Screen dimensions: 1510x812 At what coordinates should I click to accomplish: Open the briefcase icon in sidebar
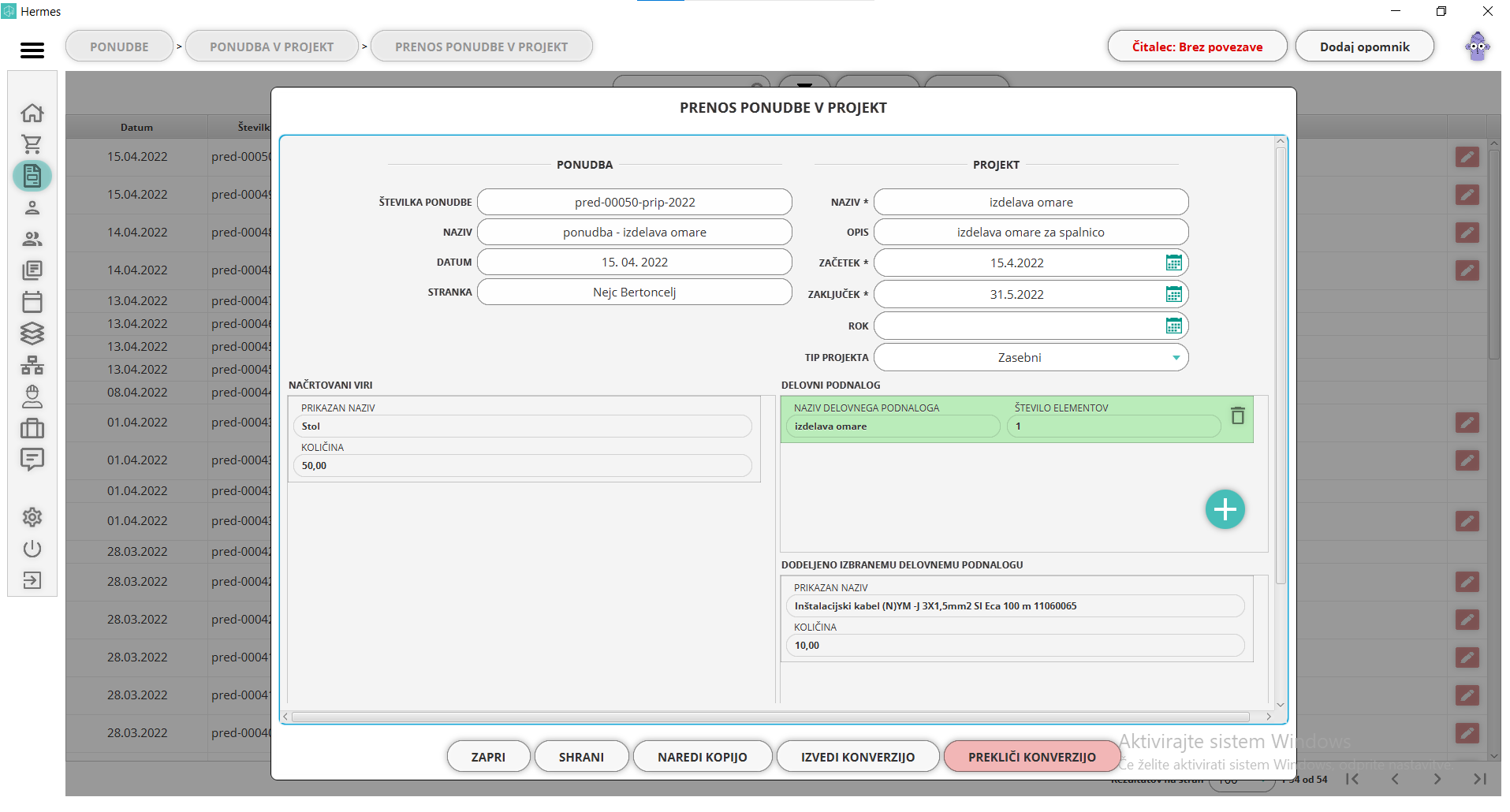click(x=32, y=428)
